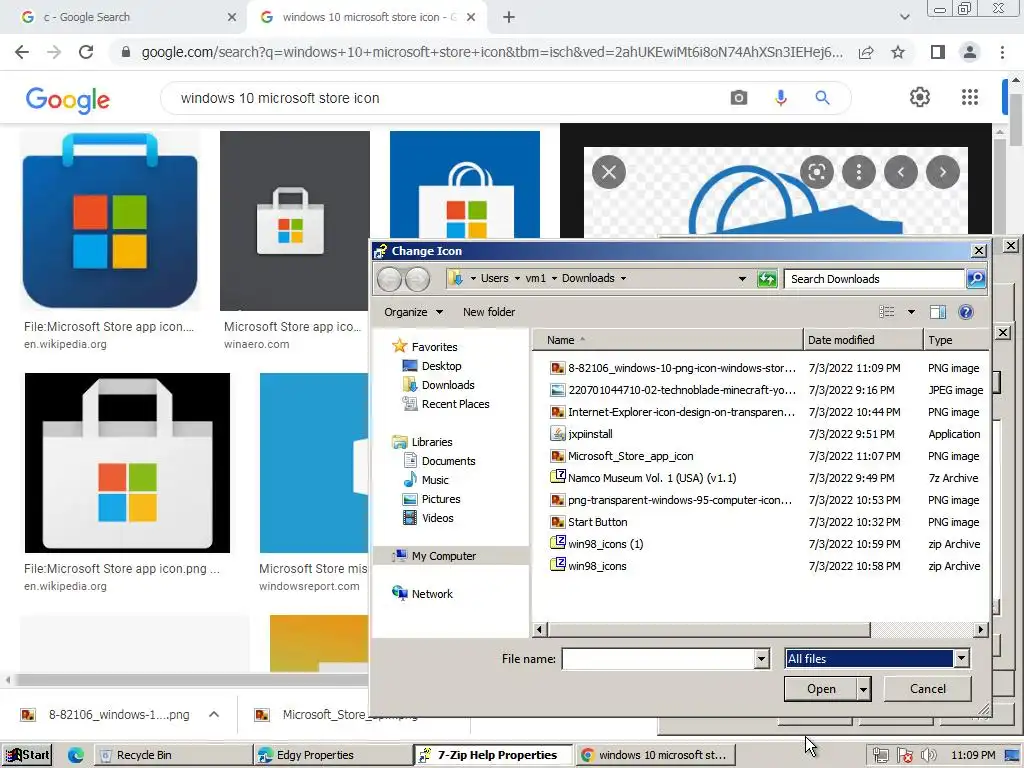Bookmark this page with the star icon
The height and width of the screenshot is (768, 1024).
[898, 52]
